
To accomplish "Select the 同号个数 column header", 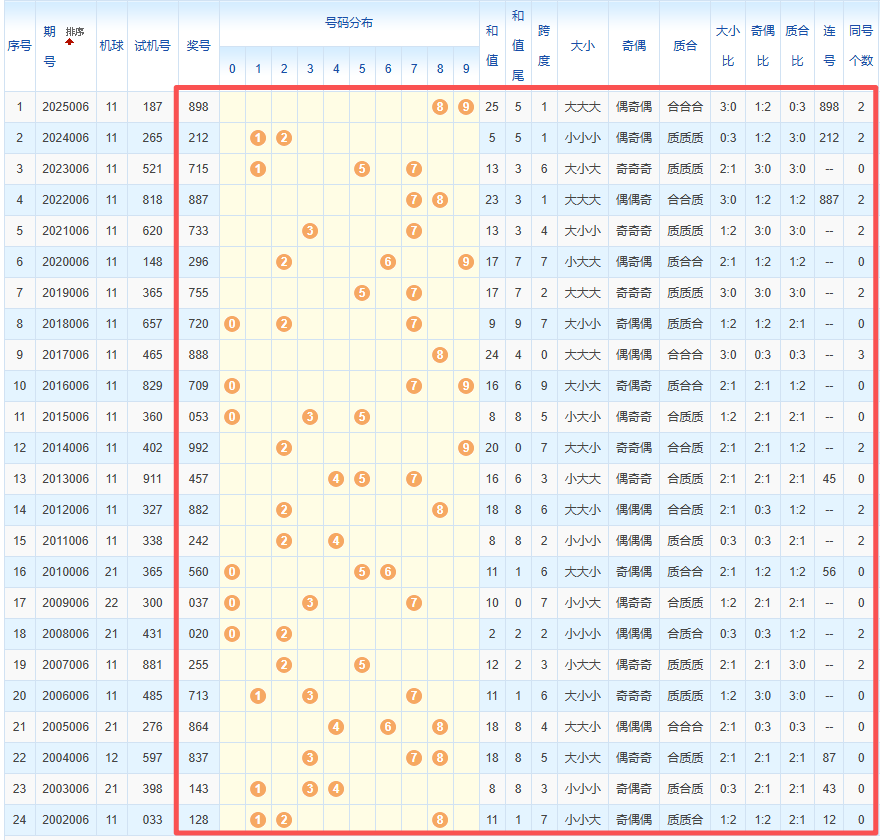I will [x=860, y=46].
